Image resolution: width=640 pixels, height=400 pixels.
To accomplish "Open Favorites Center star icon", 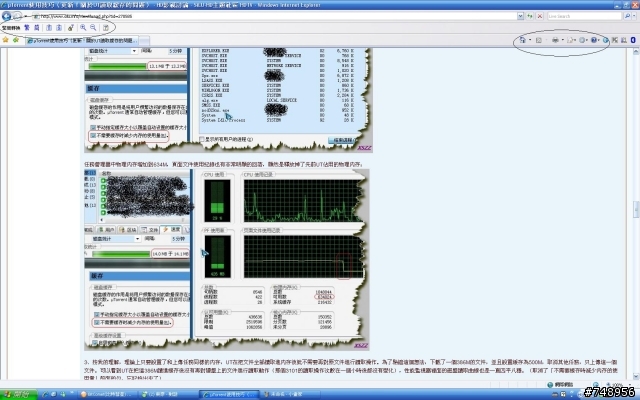I will (6, 40).
